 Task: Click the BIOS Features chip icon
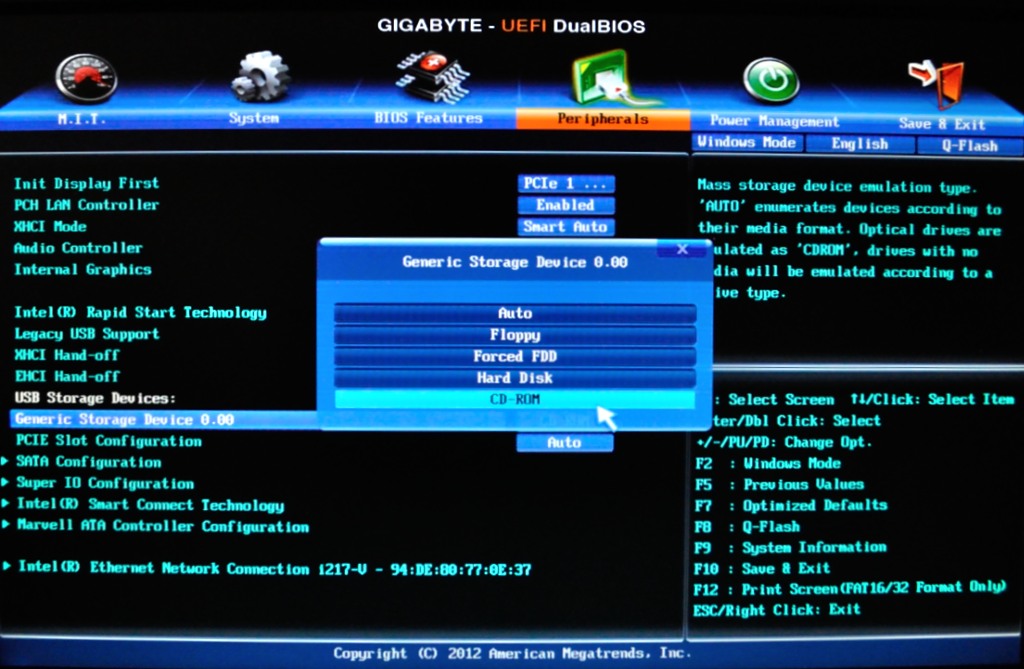(432, 78)
